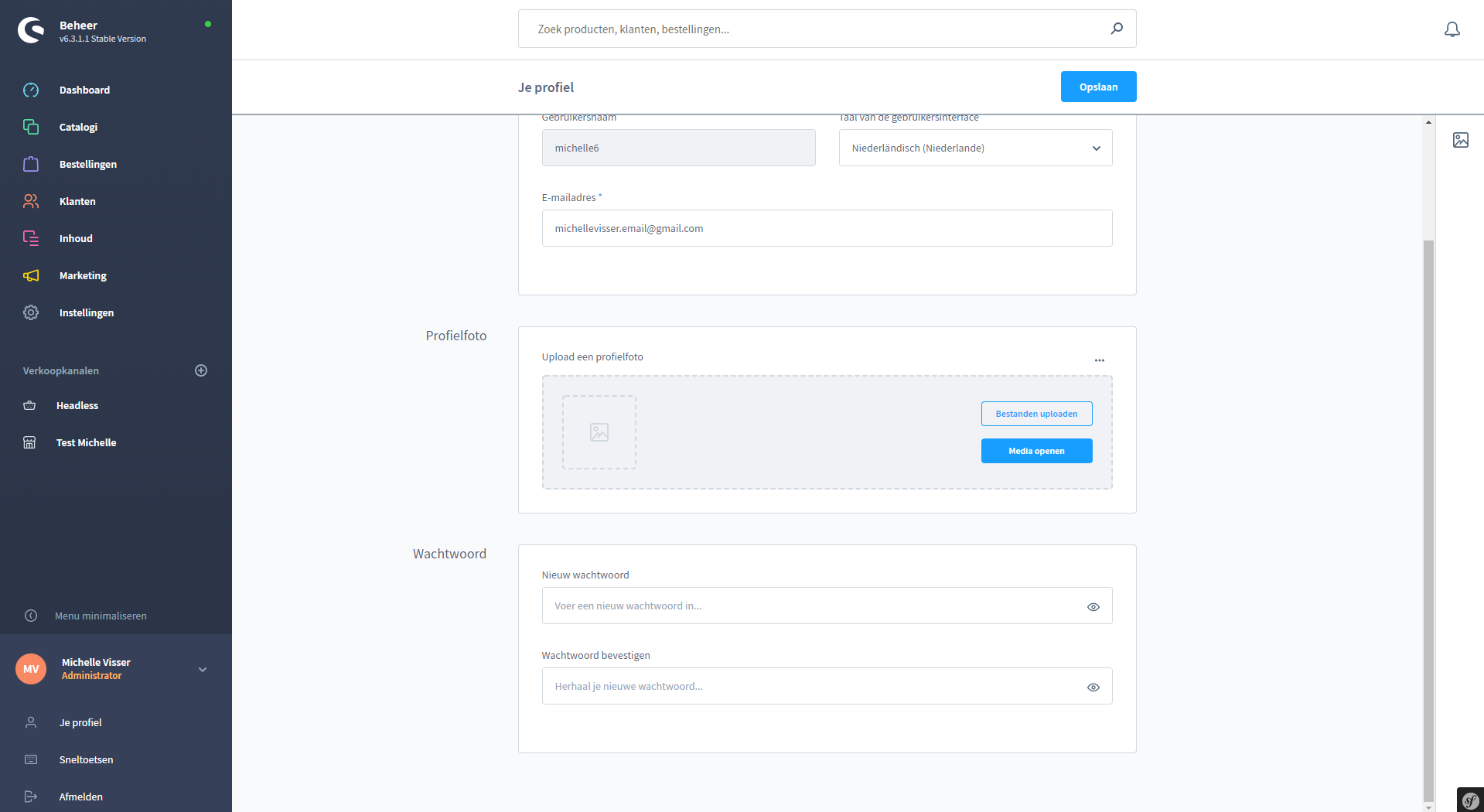Collapse the Michelle Visser user menu
Viewport: 1484px width, 812px height.
(203, 670)
